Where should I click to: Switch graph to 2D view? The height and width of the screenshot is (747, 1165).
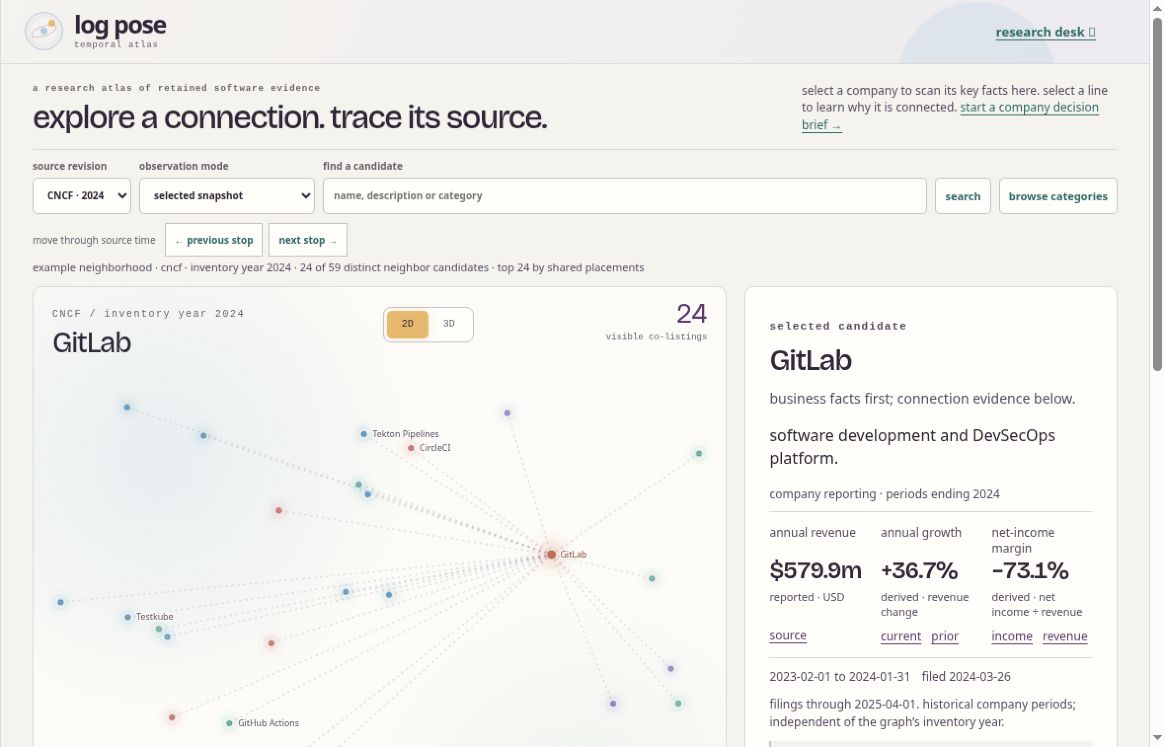click(407, 324)
